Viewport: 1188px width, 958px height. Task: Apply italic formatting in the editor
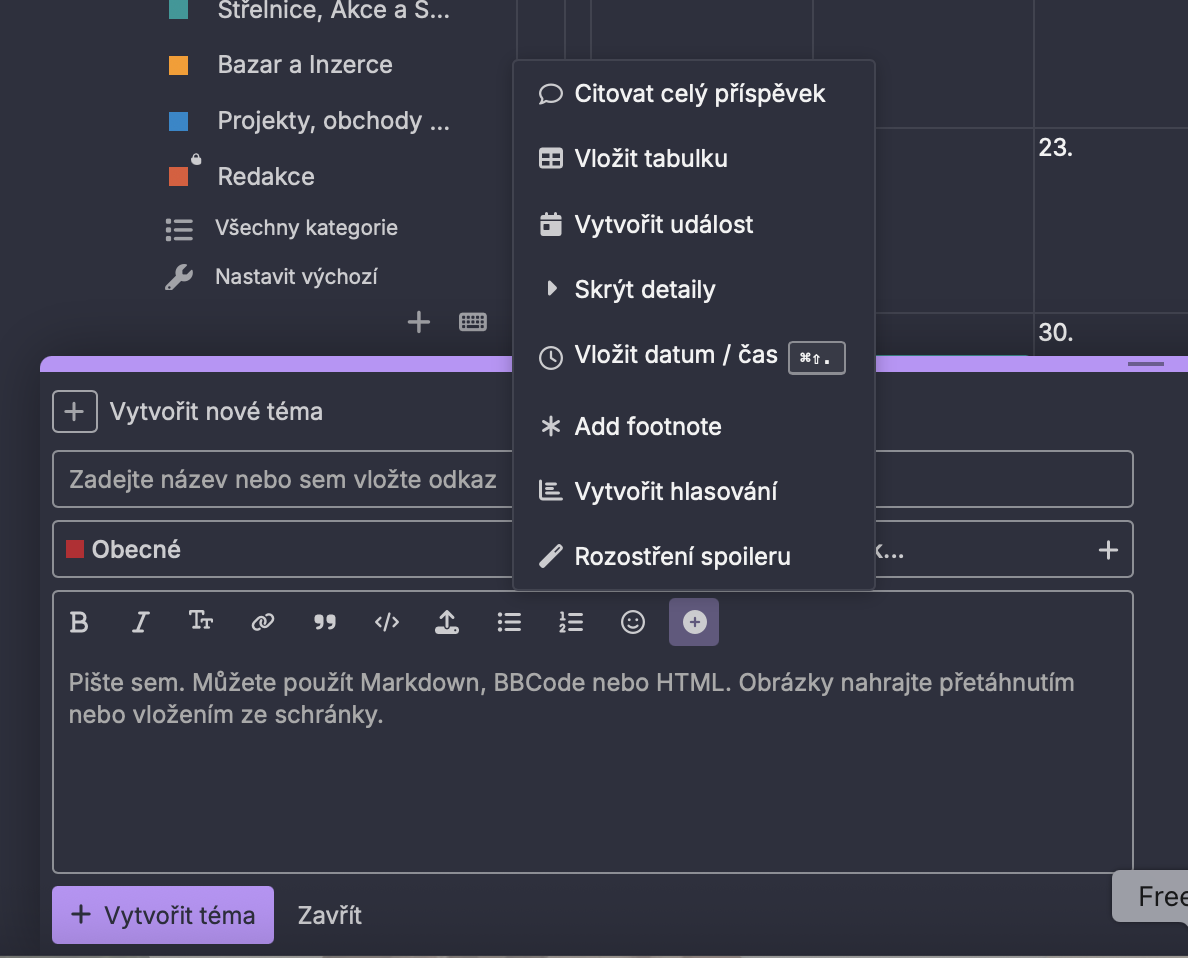[x=140, y=622]
